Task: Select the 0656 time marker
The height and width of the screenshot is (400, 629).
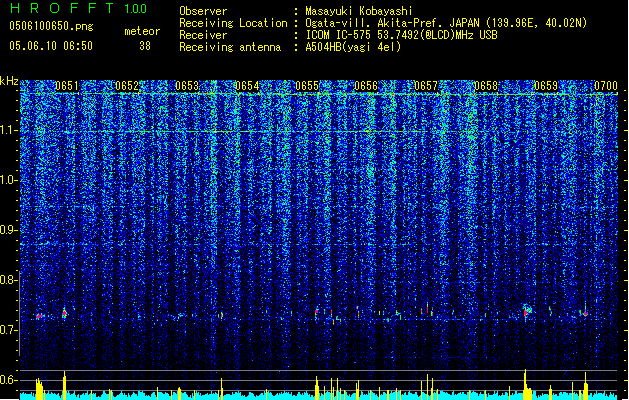Action: tap(366, 86)
